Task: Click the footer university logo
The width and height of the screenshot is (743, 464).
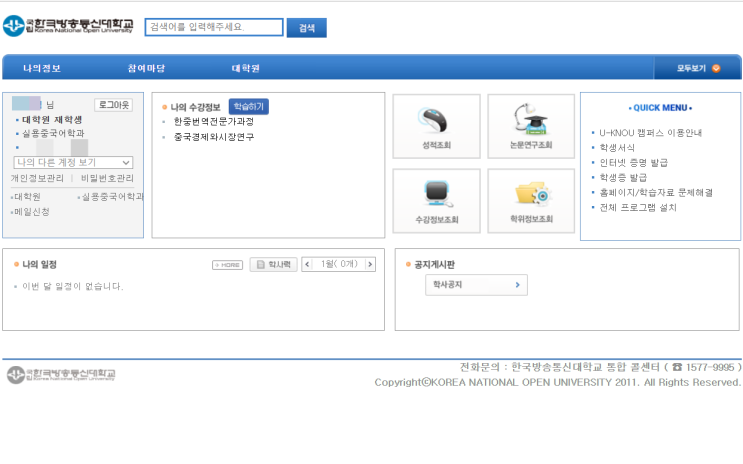Action: click(x=61, y=374)
